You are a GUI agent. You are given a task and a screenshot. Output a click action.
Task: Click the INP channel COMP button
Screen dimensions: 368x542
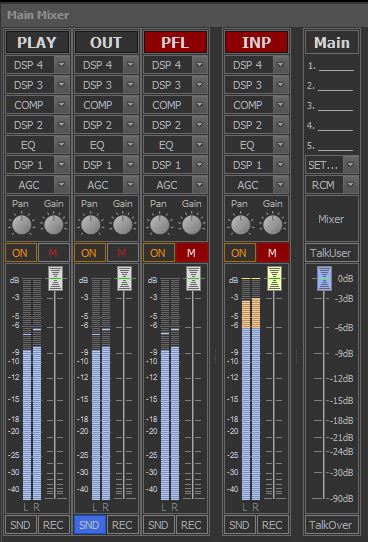click(x=248, y=105)
